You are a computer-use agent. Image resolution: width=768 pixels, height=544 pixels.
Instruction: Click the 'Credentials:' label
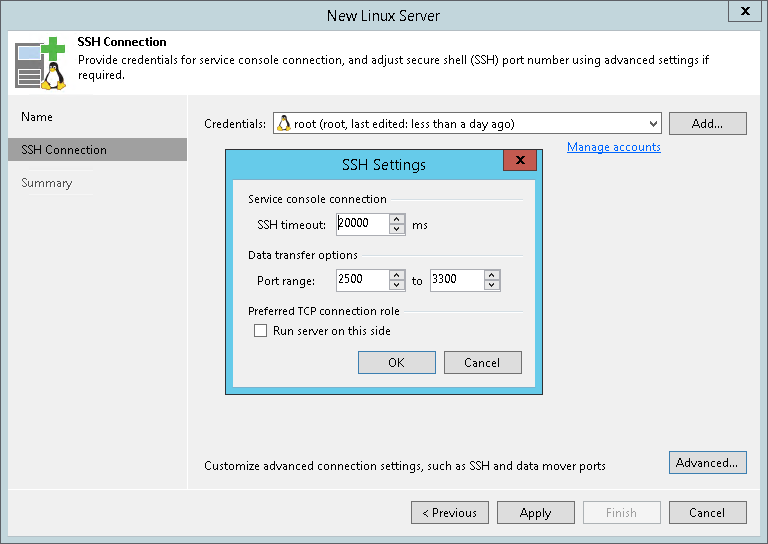point(235,124)
